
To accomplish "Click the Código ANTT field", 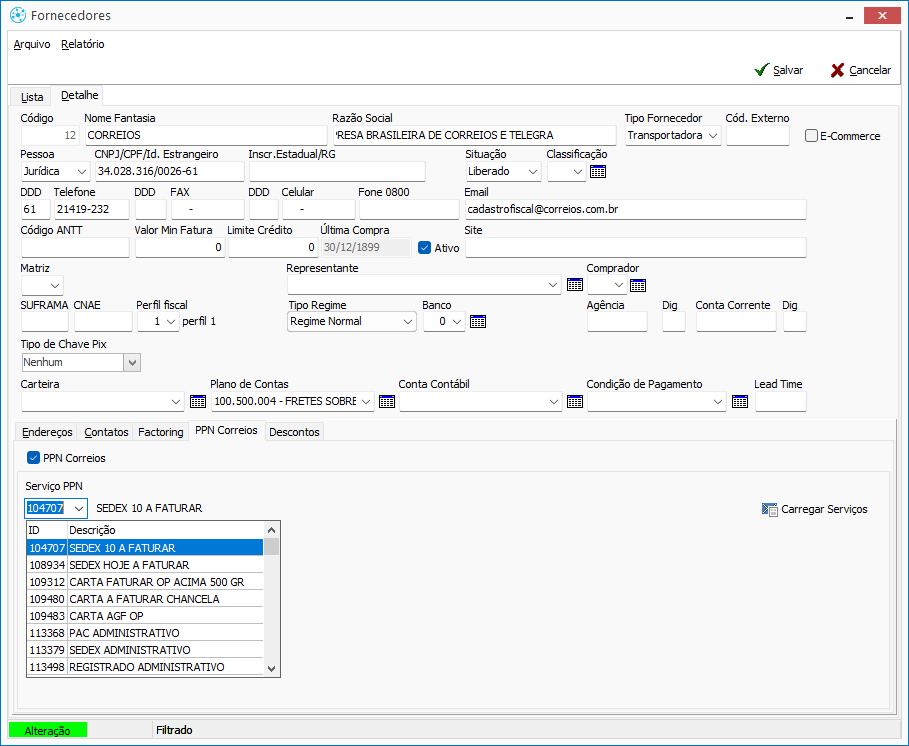I will tap(75, 248).
